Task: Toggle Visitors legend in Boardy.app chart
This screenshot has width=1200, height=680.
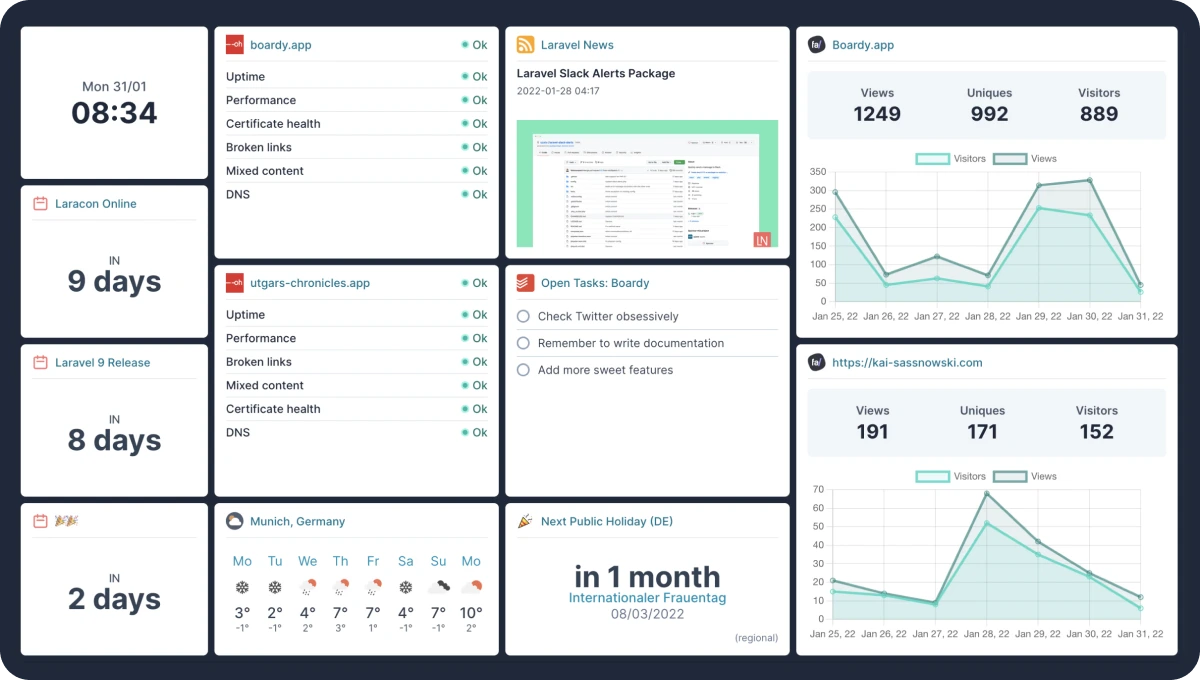Action: tap(951, 159)
